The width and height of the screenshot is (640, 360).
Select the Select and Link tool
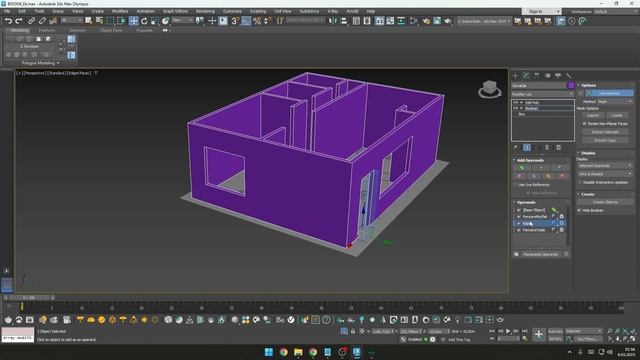pyautogui.click(x=31, y=21)
